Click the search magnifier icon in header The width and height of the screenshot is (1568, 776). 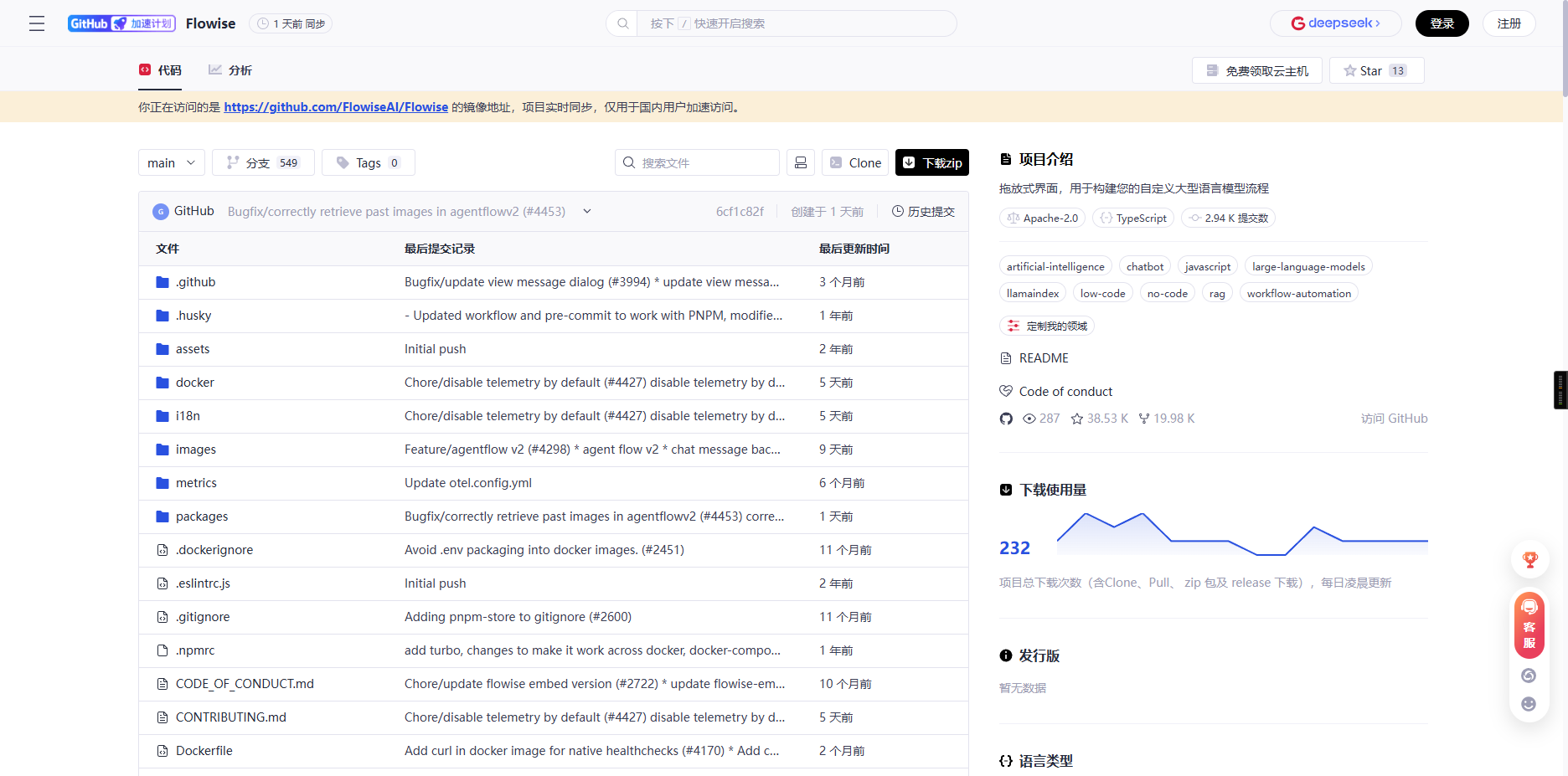622,23
